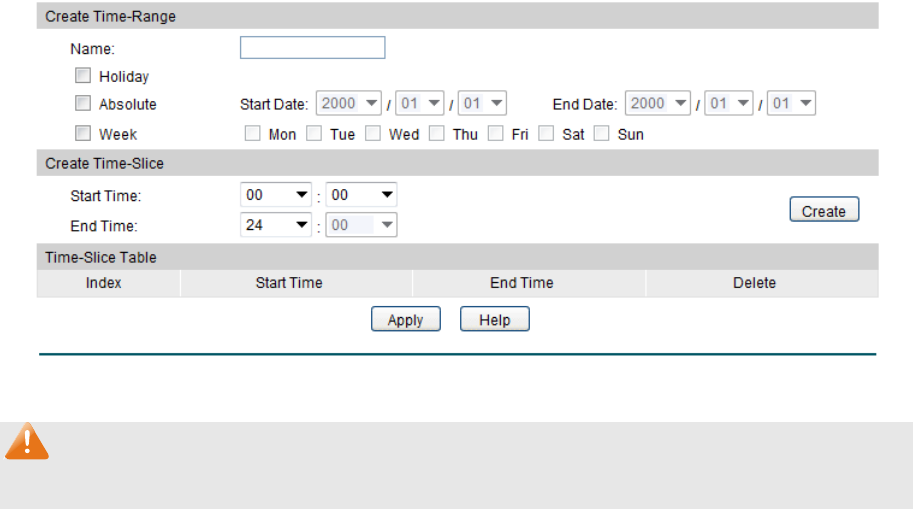Focus the Name text field
The width and height of the screenshot is (913, 509).
pyautogui.click(x=313, y=48)
